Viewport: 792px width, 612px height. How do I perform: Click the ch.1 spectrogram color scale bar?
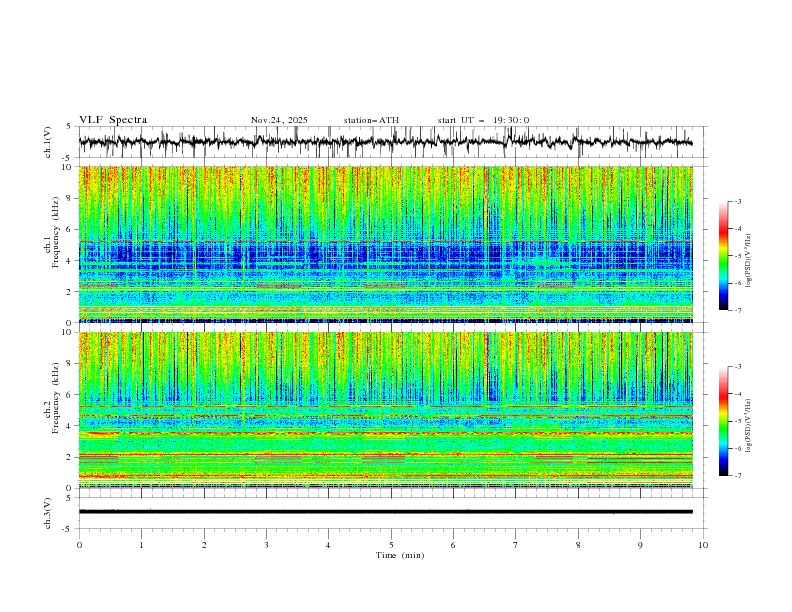(x=723, y=256)
